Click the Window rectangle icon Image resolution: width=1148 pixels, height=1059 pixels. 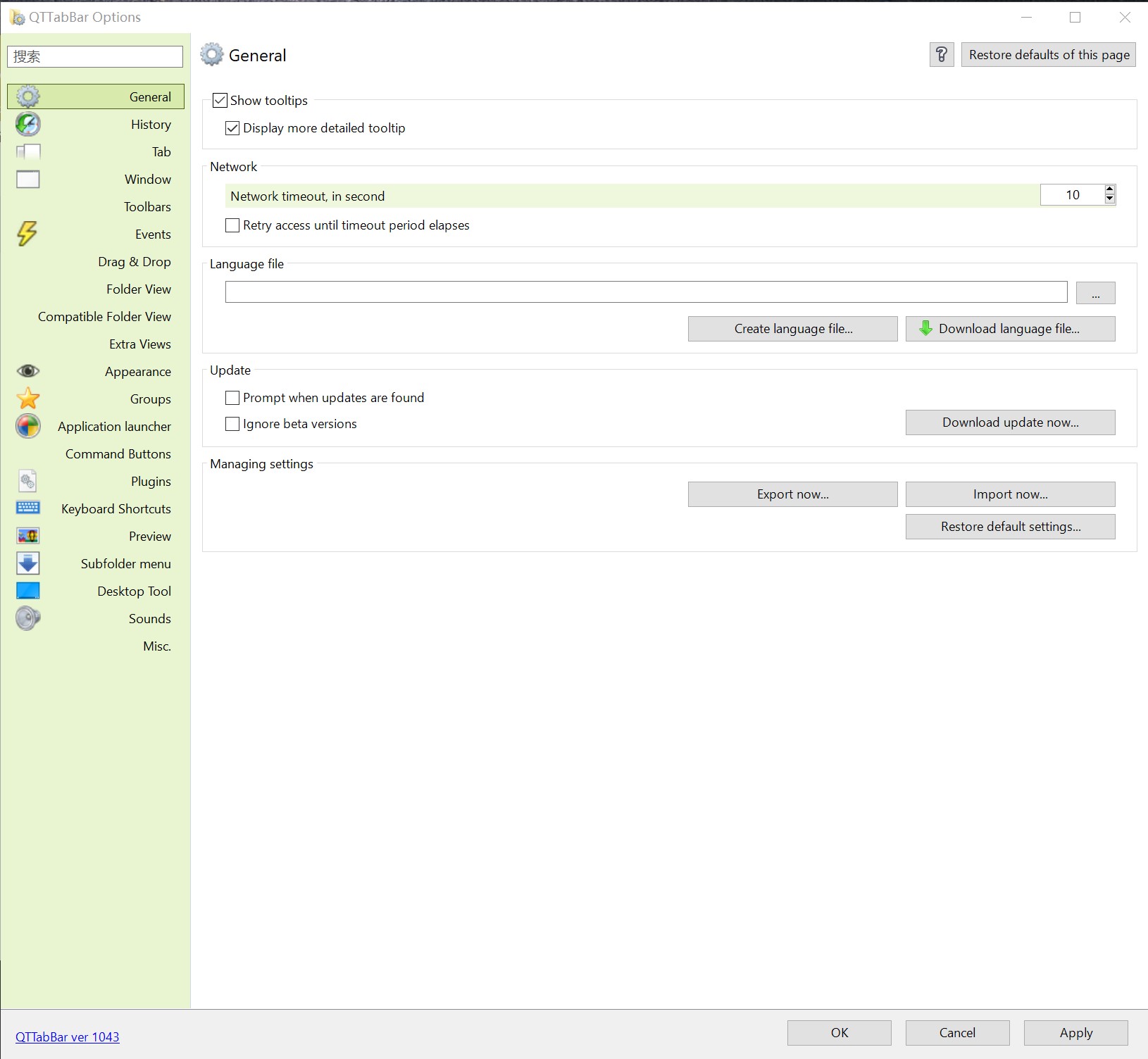pyautogui.click(x=28, y=179)
